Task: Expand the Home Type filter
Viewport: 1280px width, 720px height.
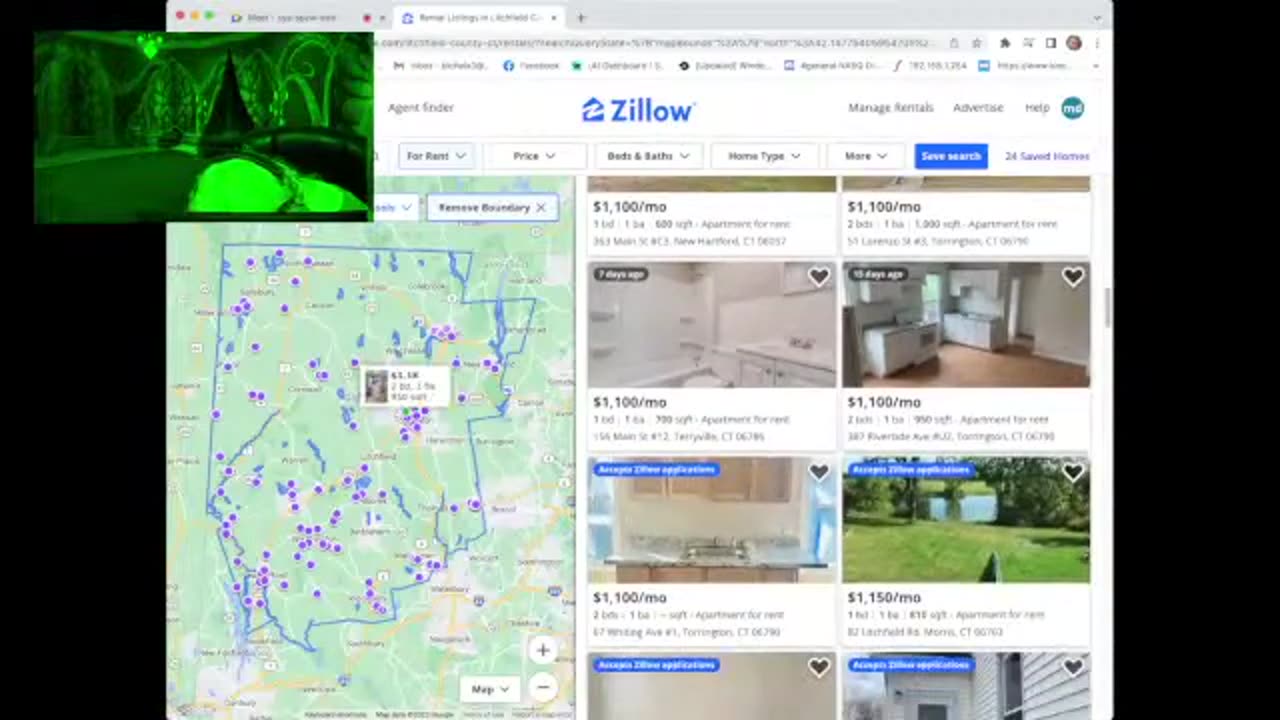Action: tap(764, 156)
